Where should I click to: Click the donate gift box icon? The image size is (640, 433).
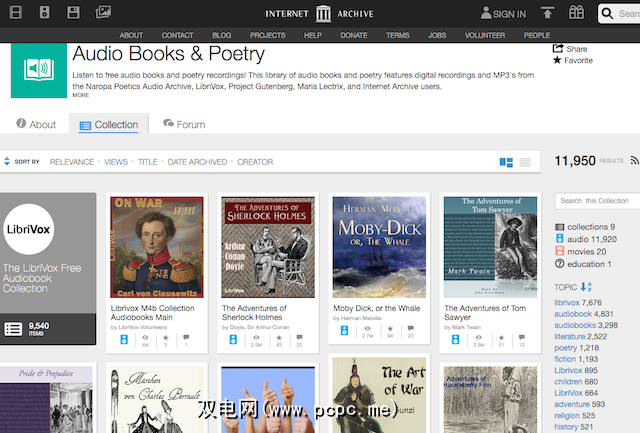576,13
